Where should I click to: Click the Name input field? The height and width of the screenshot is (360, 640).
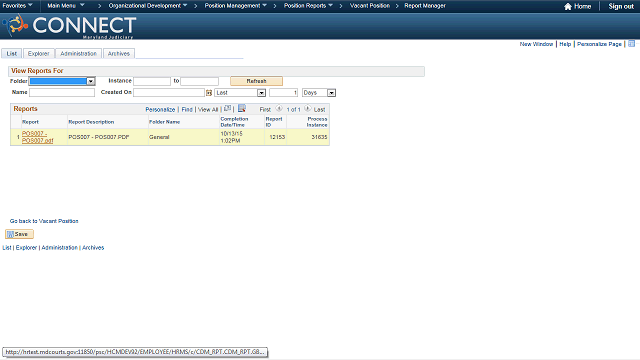pyautogui.click(x=62, y=93)
